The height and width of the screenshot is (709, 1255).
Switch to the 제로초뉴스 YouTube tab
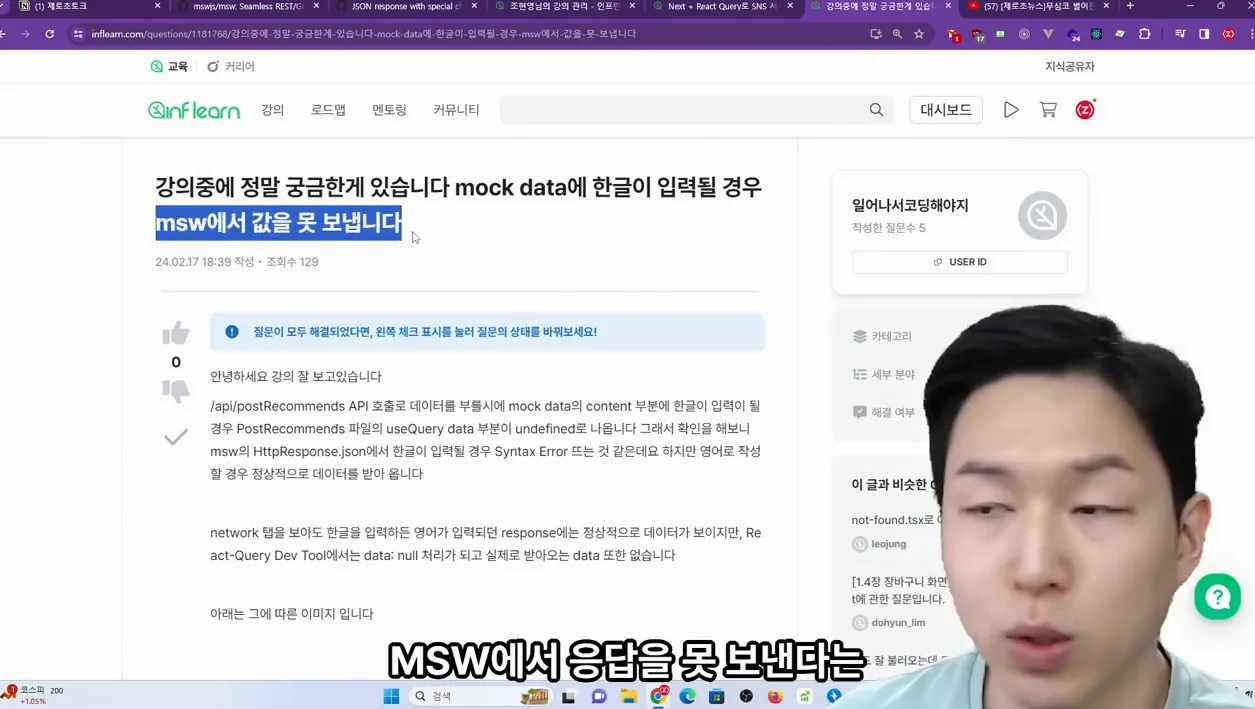click(x=1038, y=6)
